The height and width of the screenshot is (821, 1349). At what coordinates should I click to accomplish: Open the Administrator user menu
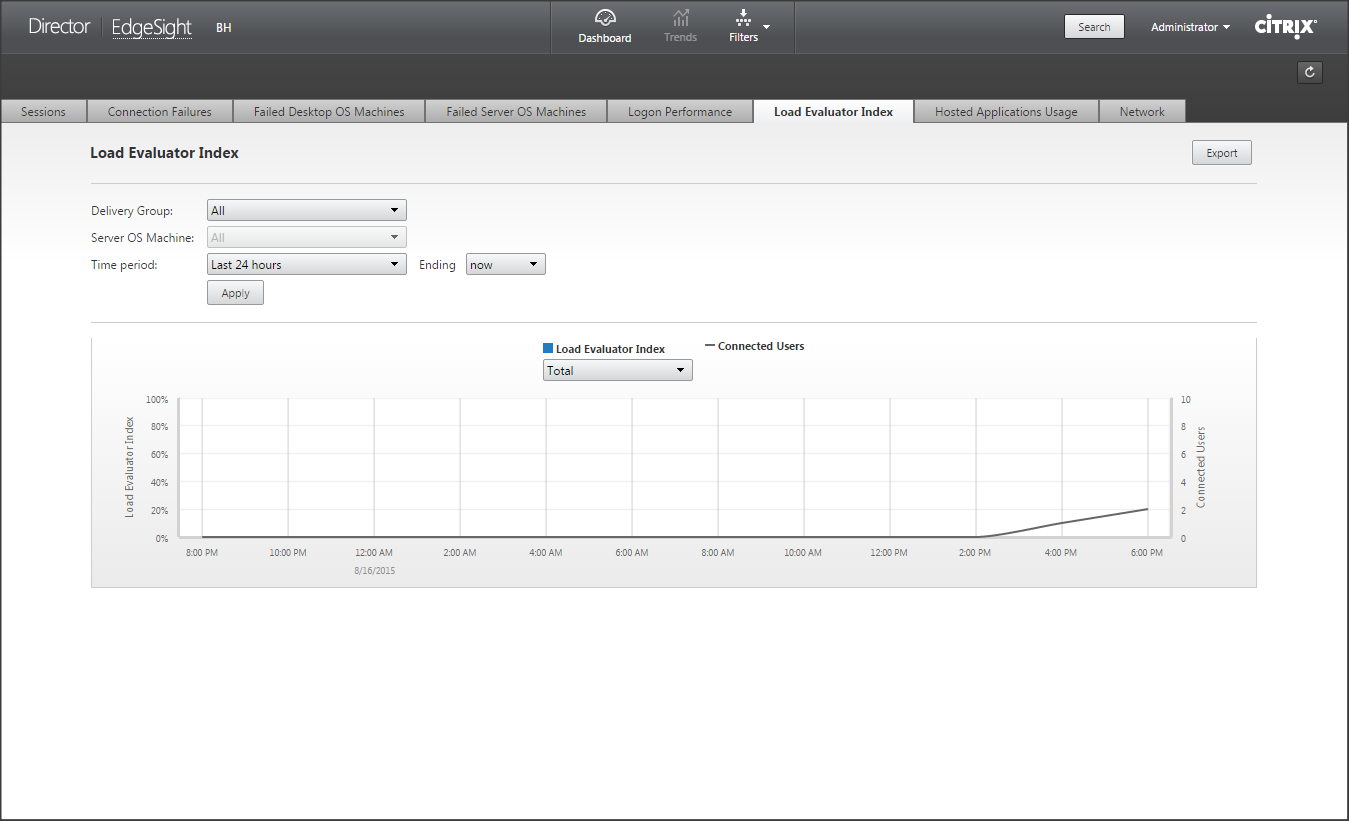(1190, 27)
